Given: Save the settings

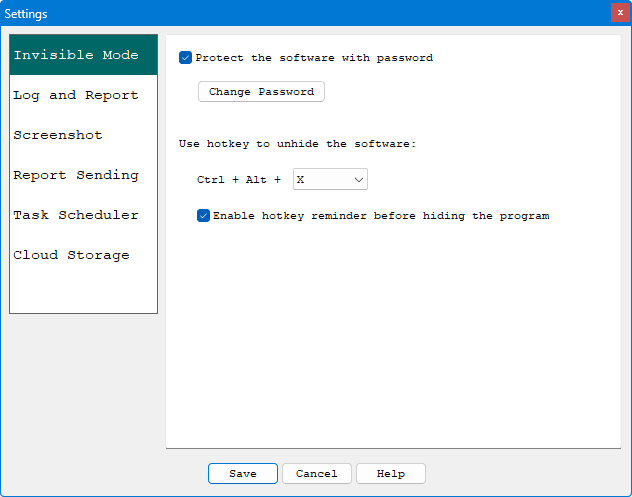Looking at the screenshot, I should pos(243,474).
